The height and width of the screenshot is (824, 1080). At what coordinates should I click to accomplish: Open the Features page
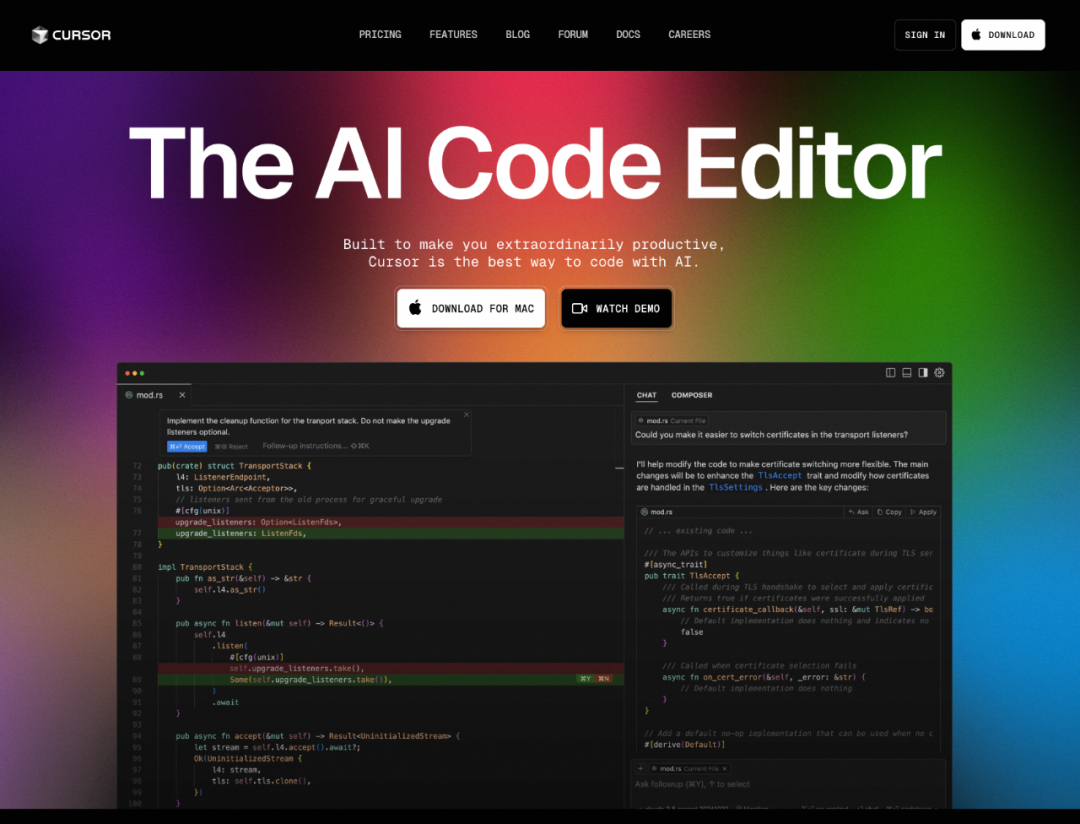click(x=453, y=34)
